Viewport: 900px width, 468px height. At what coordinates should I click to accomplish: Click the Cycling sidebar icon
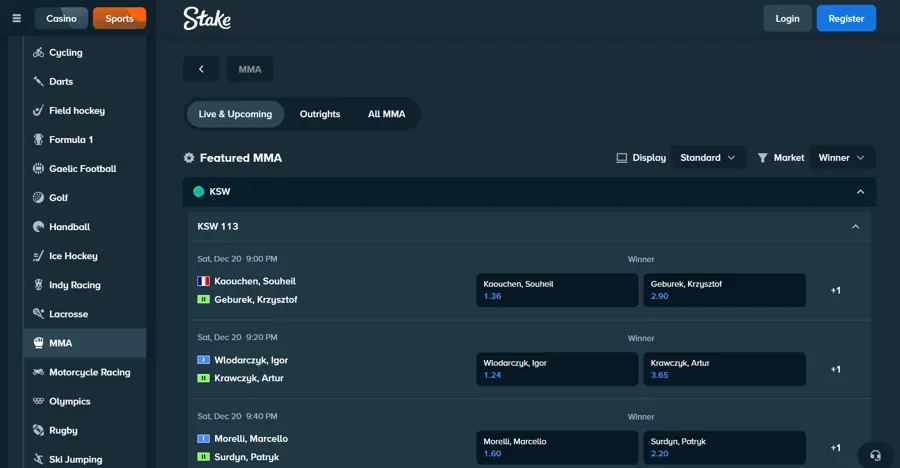tap(38, 52)
